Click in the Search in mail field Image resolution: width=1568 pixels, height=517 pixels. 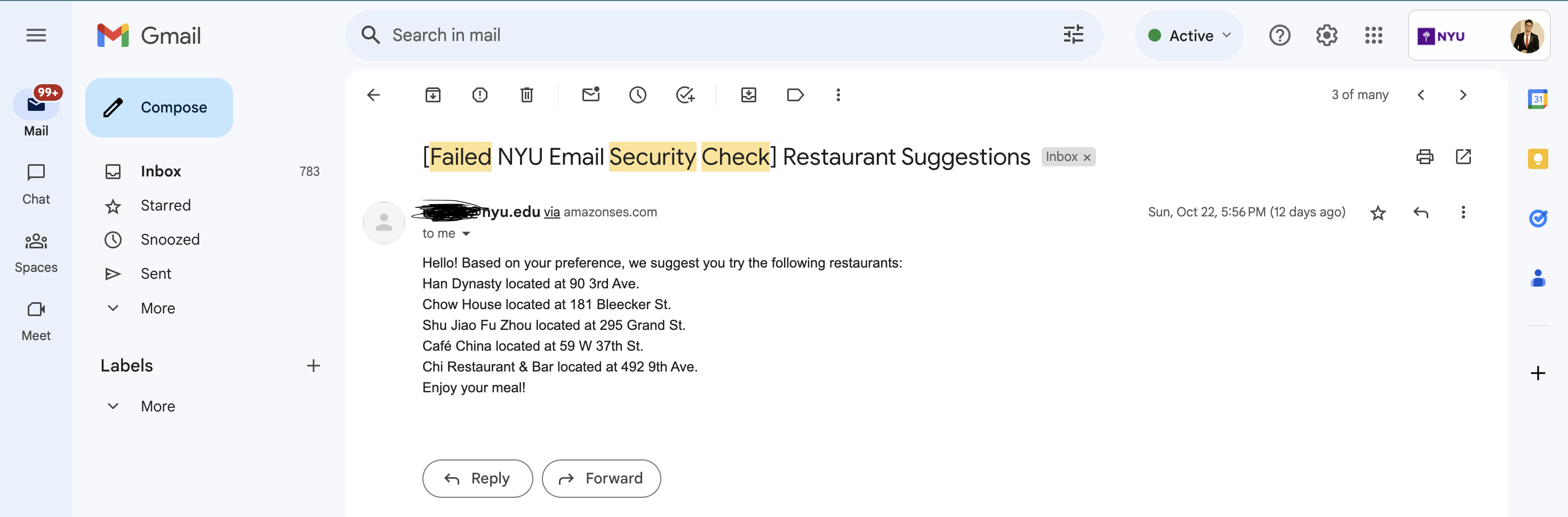(x=669, y=35)
